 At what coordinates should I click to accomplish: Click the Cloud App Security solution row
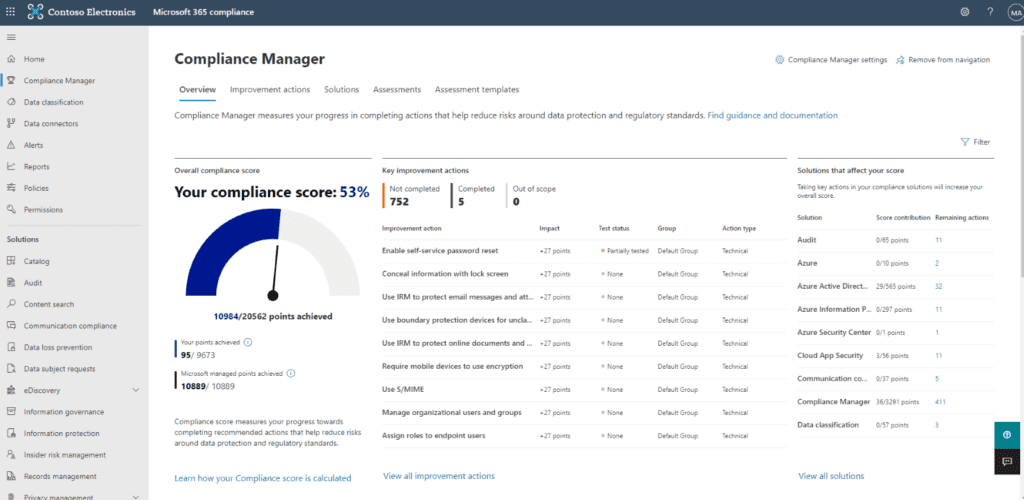[896, 356]
